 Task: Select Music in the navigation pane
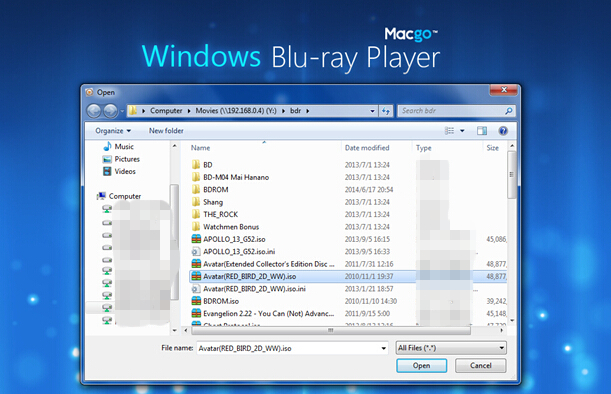(x=124, y=147)
